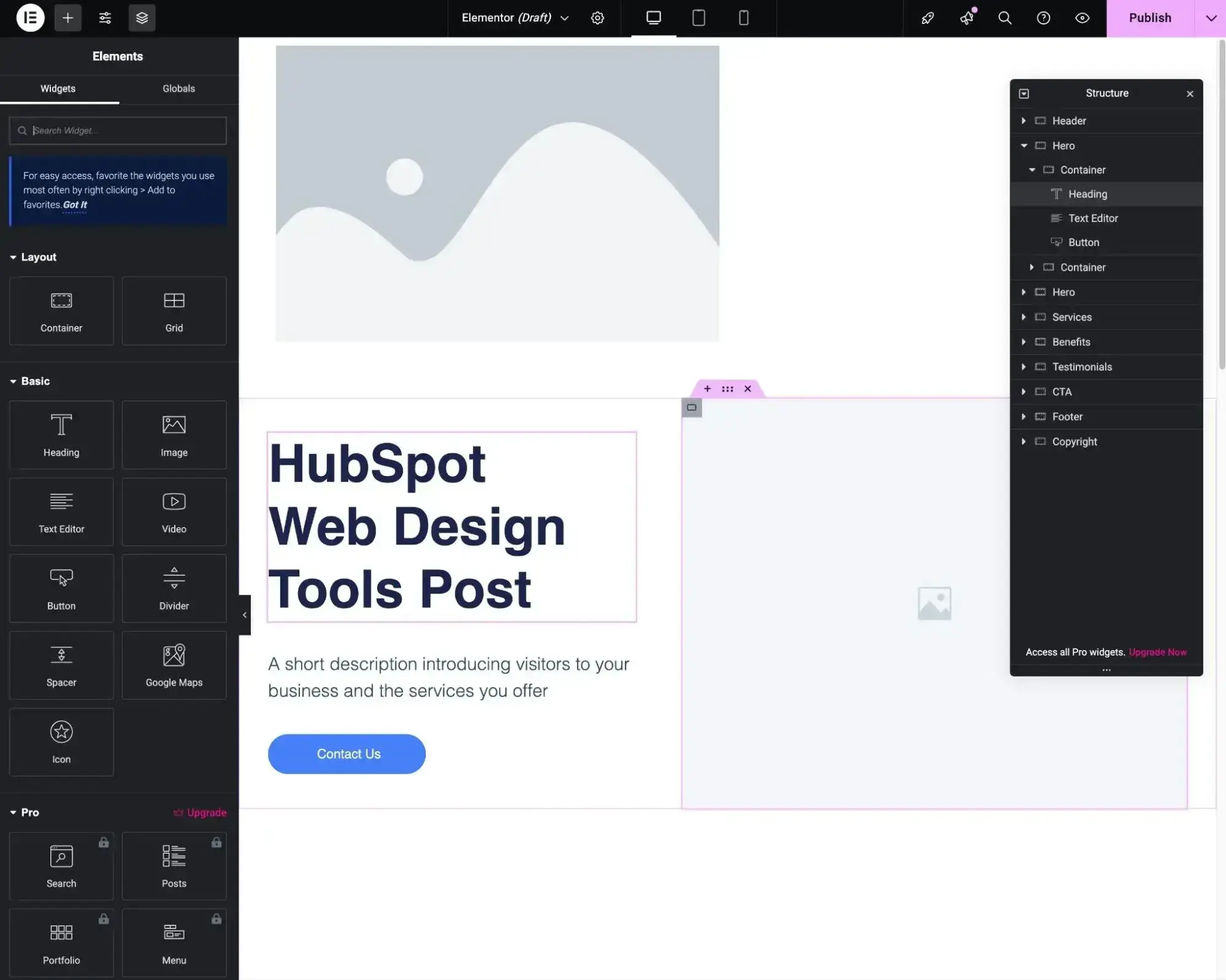Preview changes with the eye icon

1082,18
